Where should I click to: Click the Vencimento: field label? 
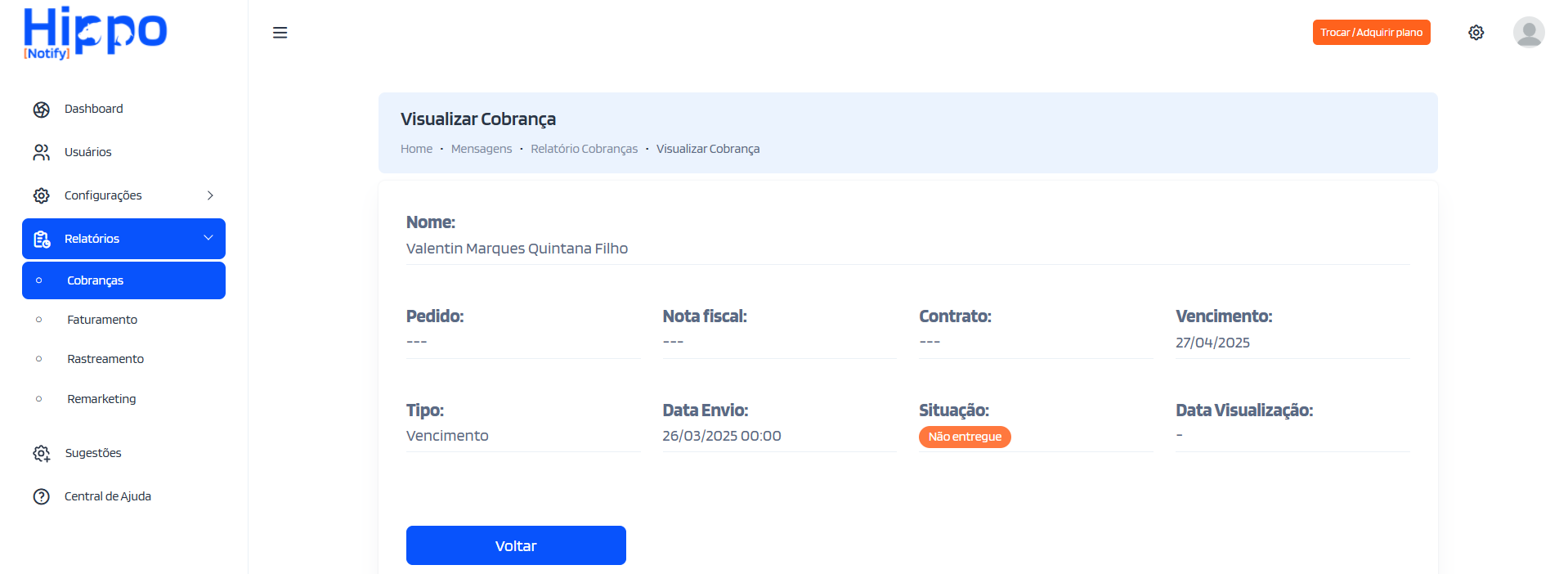point(1224,316)
